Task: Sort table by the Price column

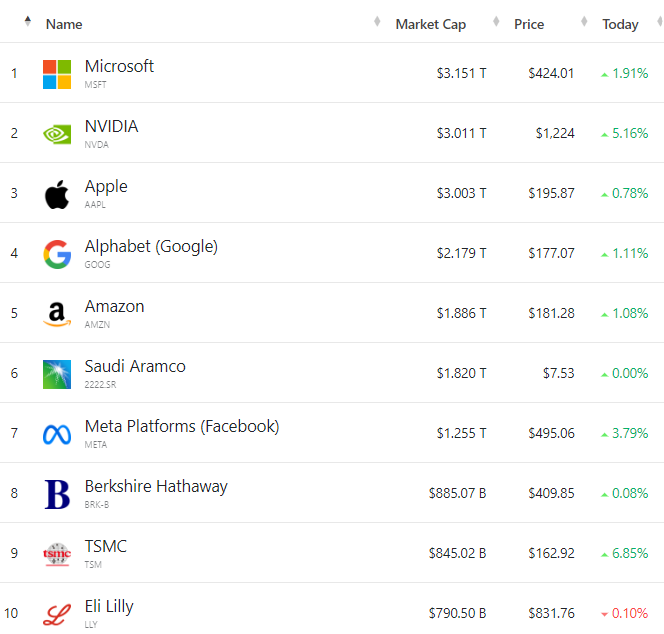Action: (529, 24)
